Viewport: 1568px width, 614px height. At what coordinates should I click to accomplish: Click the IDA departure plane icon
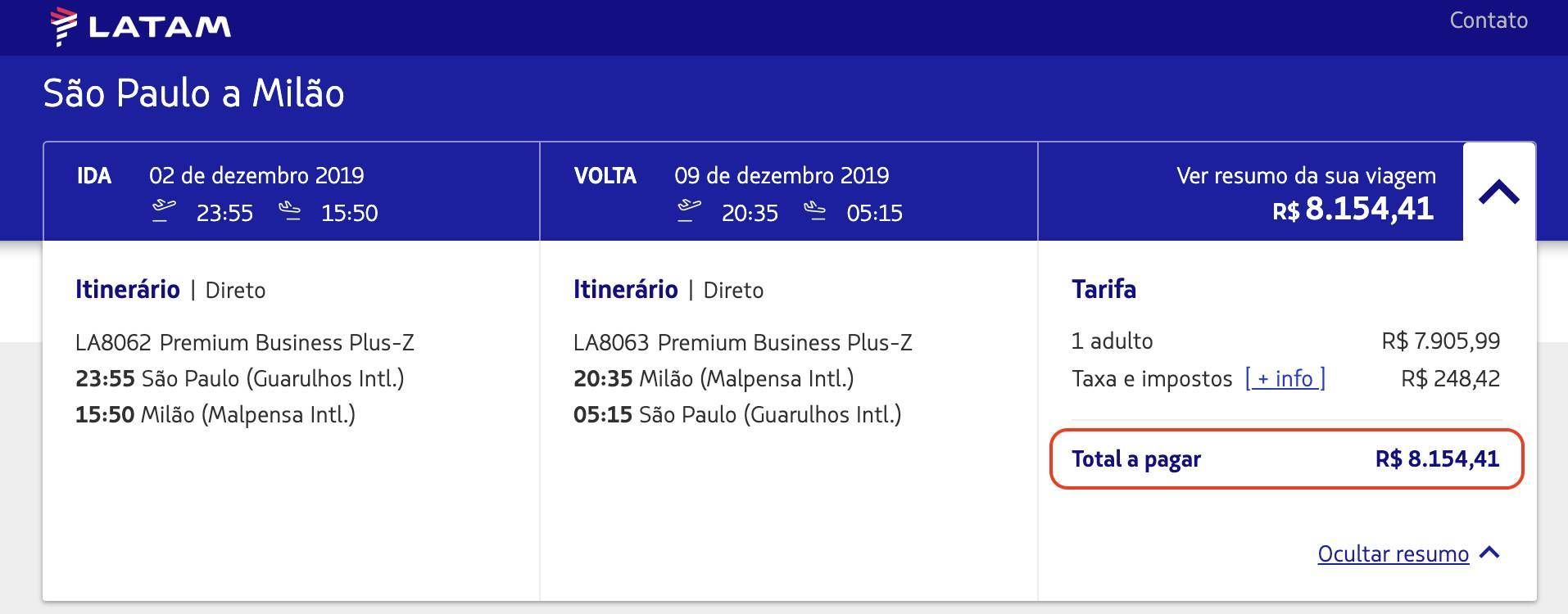coord(164,211)
